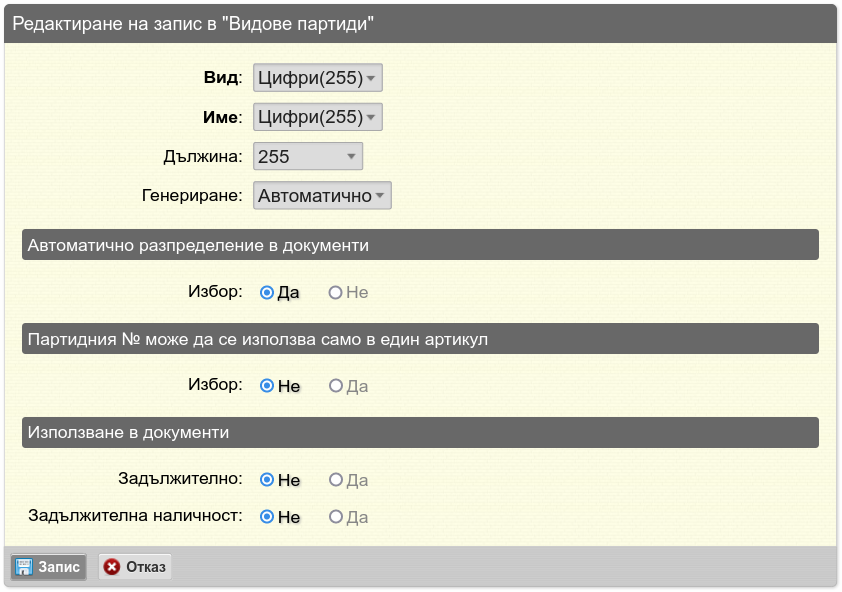Click the Използване в документи section header
842x592 pixels.
(x=420, y=432)
